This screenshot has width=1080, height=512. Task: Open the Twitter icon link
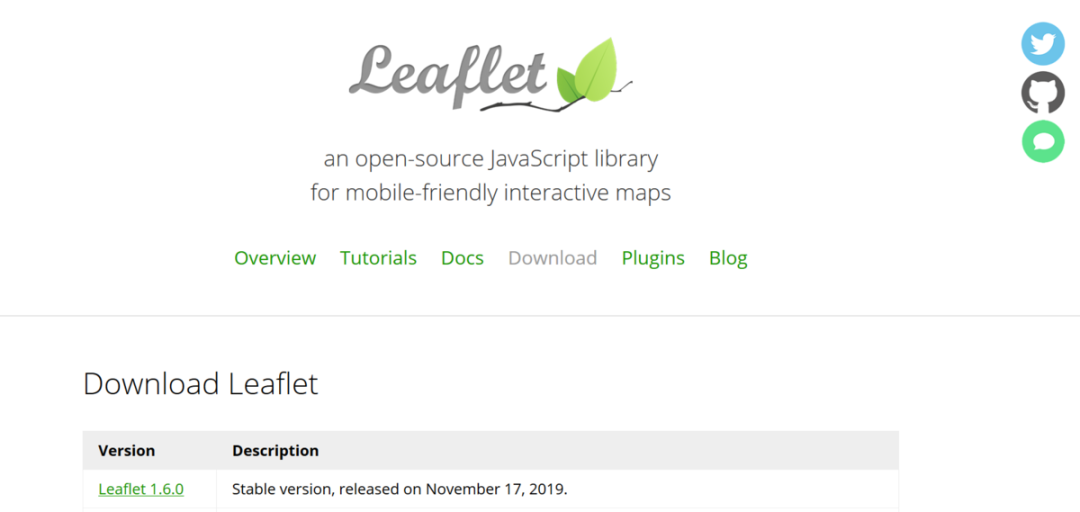click(x=1043, y=44)
